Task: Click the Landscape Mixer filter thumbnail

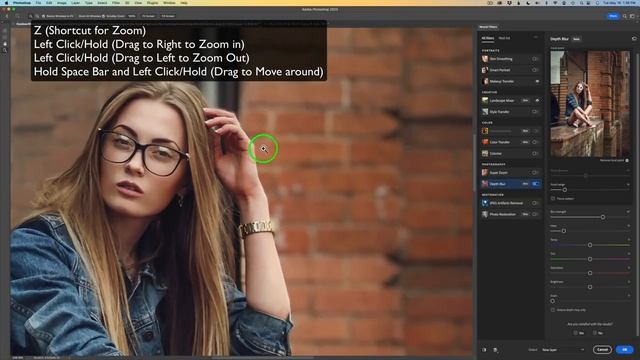Action: pos(485,100)
